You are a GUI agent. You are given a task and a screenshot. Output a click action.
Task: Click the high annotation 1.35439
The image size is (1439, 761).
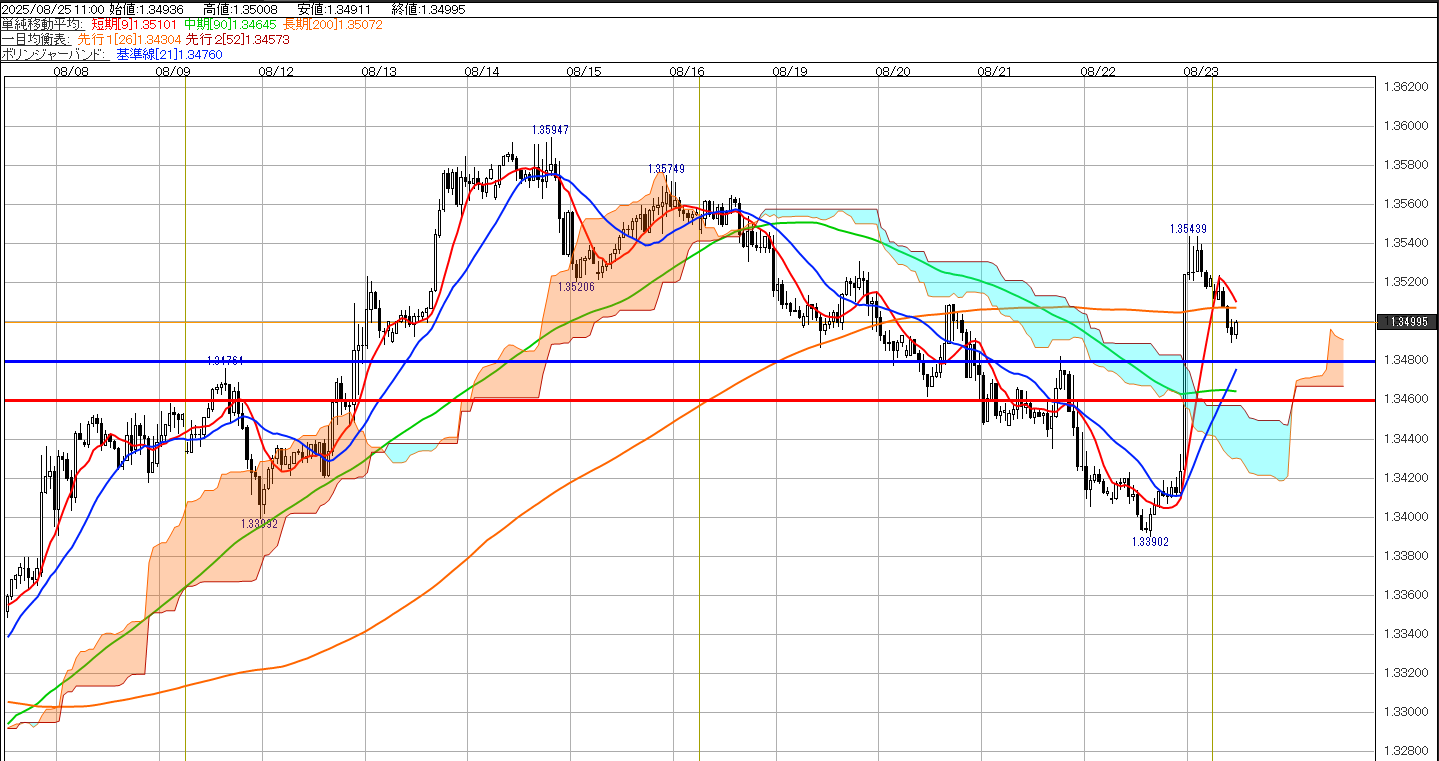[x=1189, y=228]
